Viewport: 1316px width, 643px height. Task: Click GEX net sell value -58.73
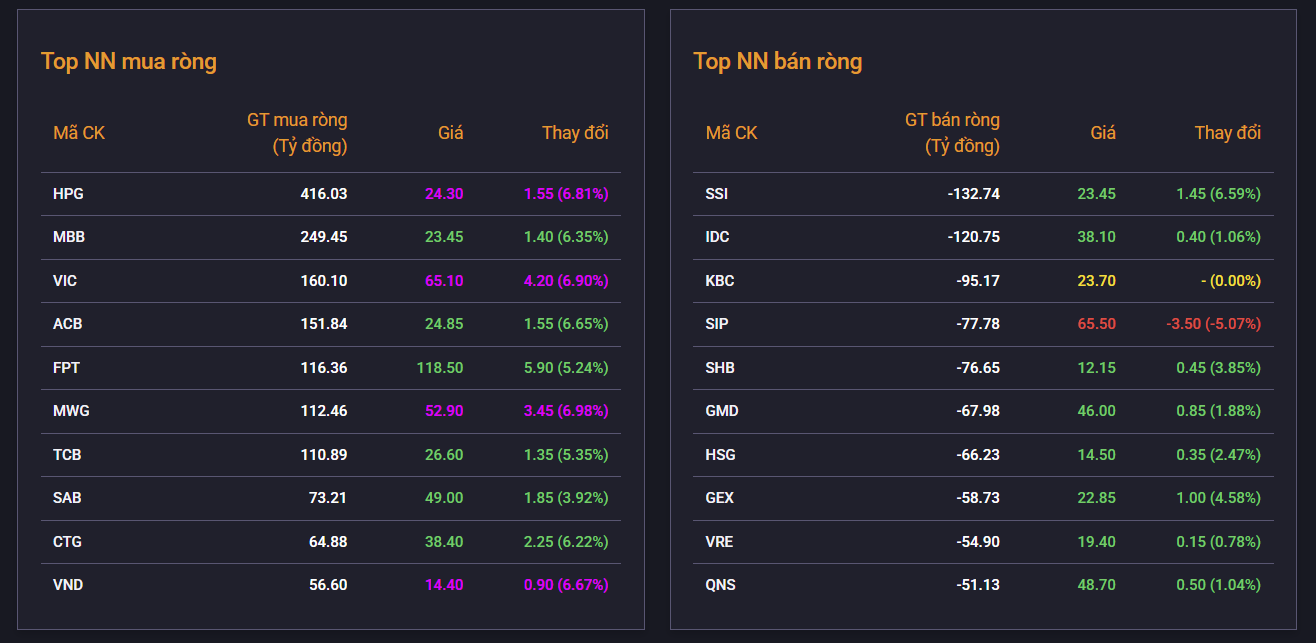click(977, 498)
